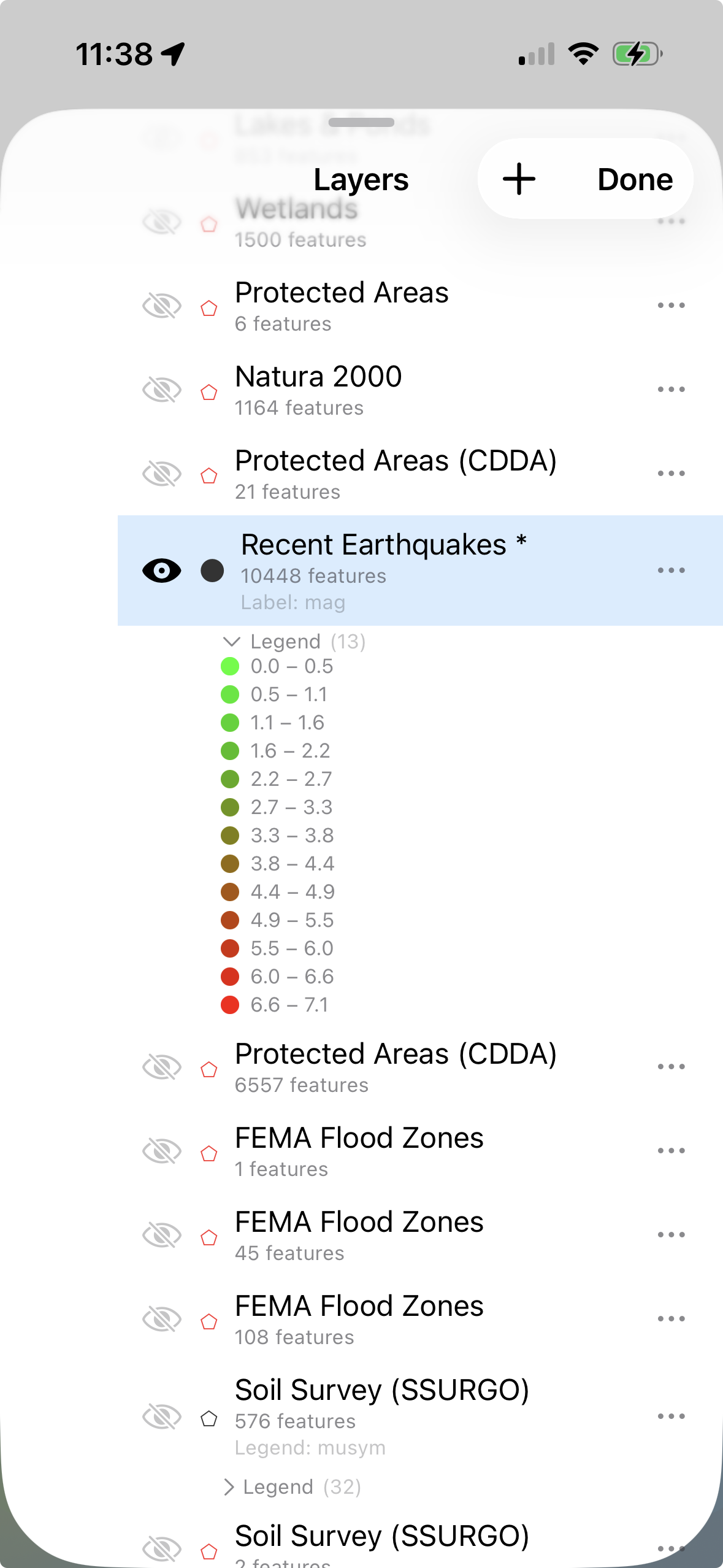This screenshot has width=723, height=1568.
Task: Click the red 6.6 – 7.1 legend swatch
Action: point(230,1005)
